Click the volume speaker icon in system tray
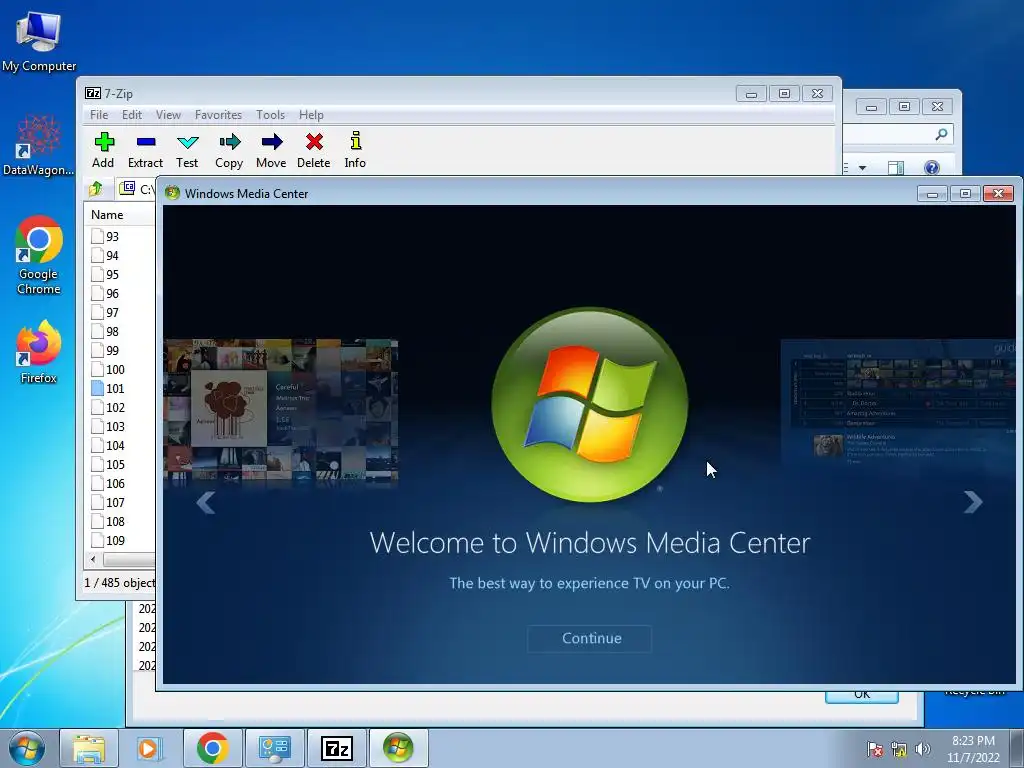Screen dimensions: 1024x768 coord(923,749)
